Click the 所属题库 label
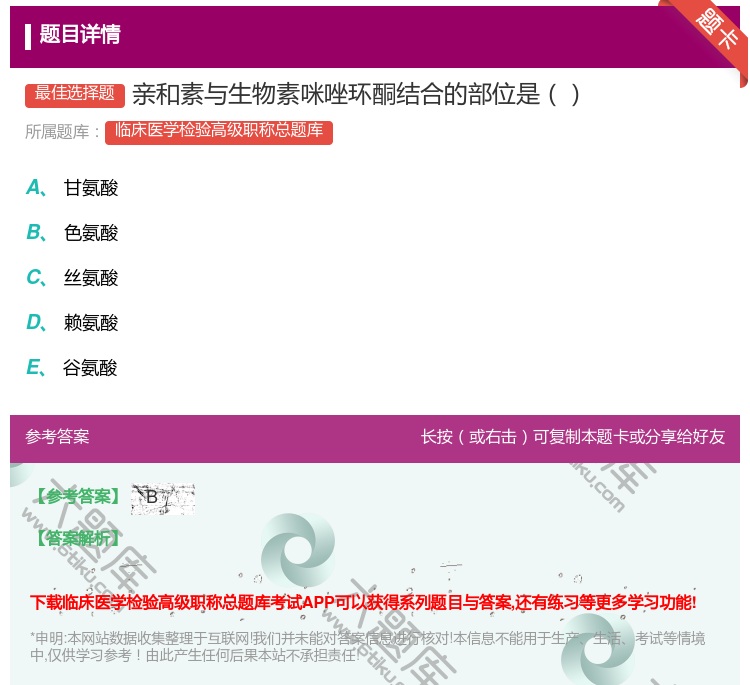The width and height of the screenshot is (750, 685). (x=62, y=132)
